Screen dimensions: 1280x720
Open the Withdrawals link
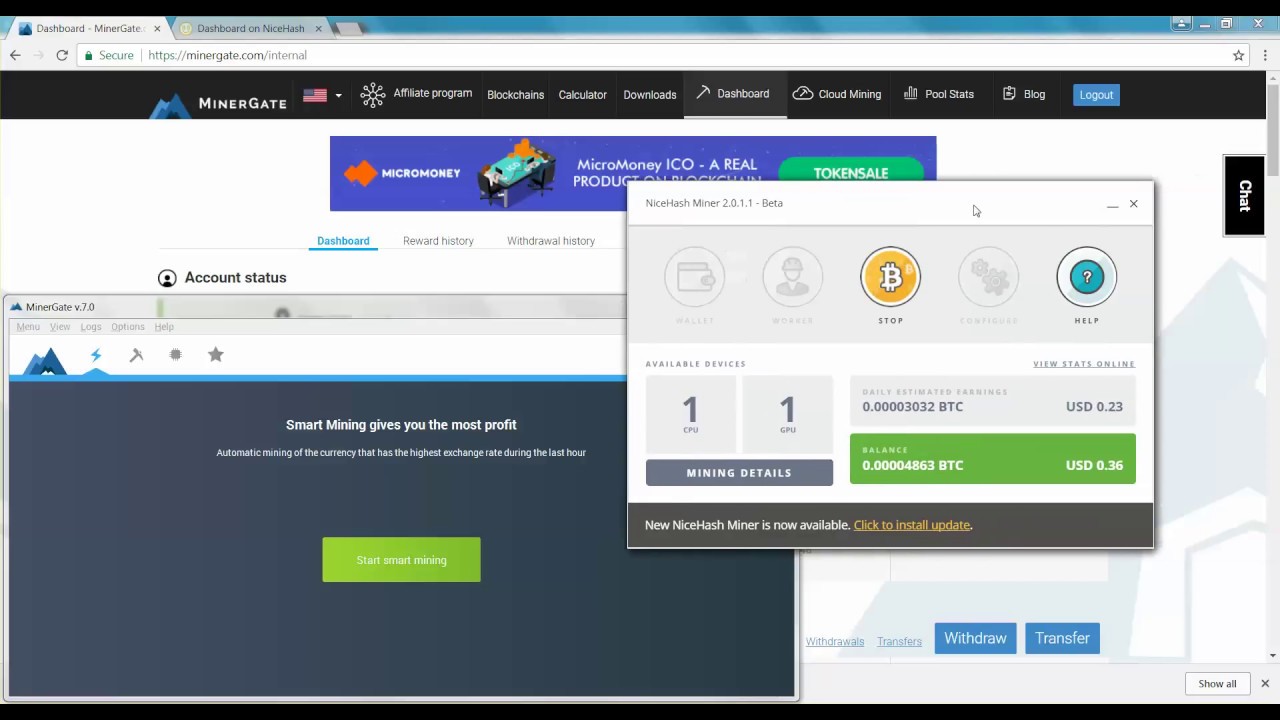[835, 642]
